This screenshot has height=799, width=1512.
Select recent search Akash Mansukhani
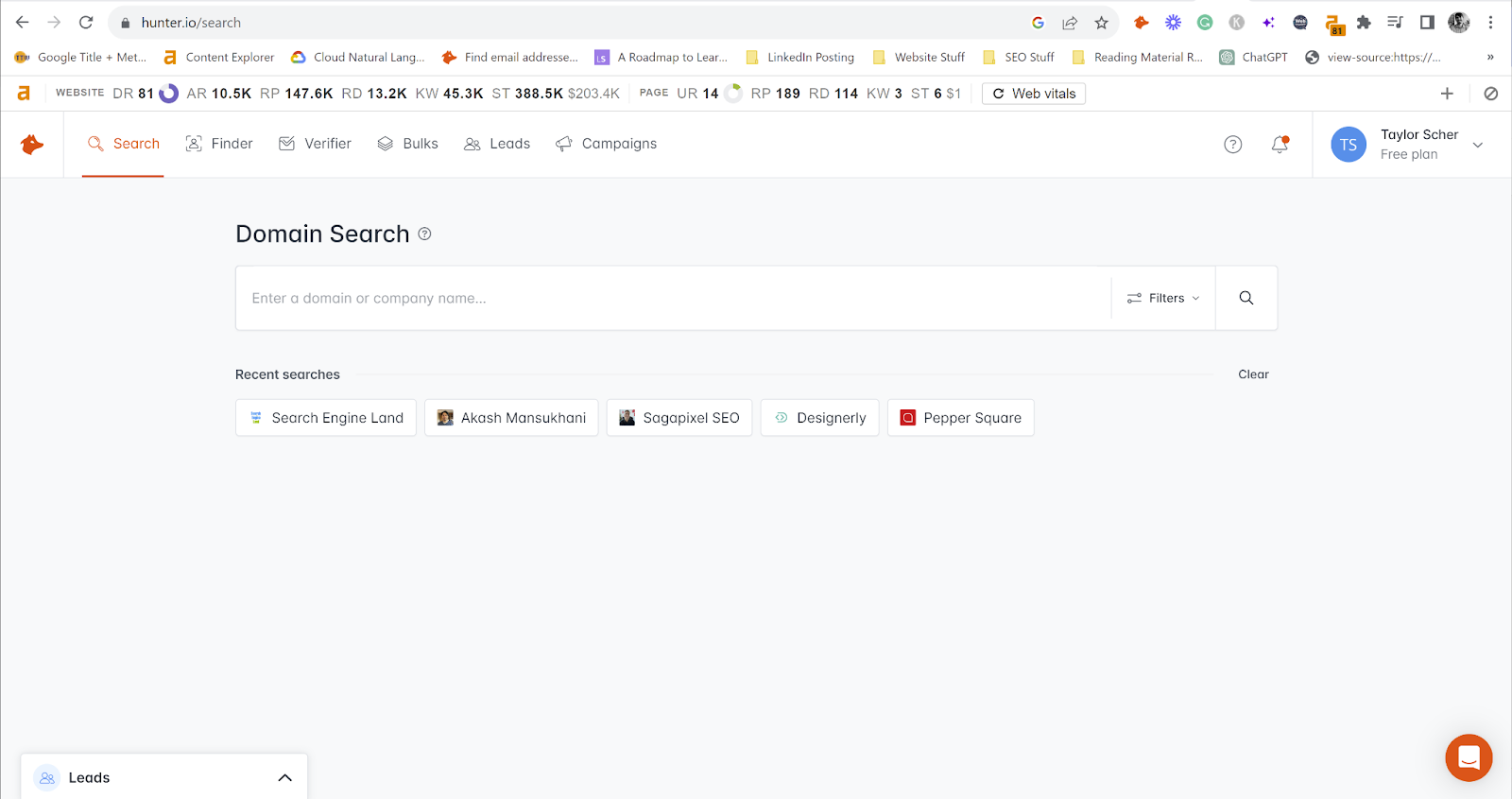(511, 418)
